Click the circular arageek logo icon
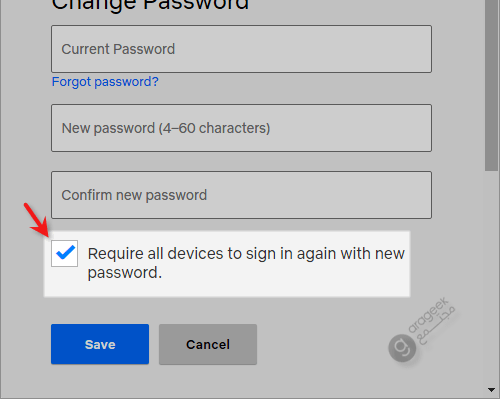 click(402, 348)
